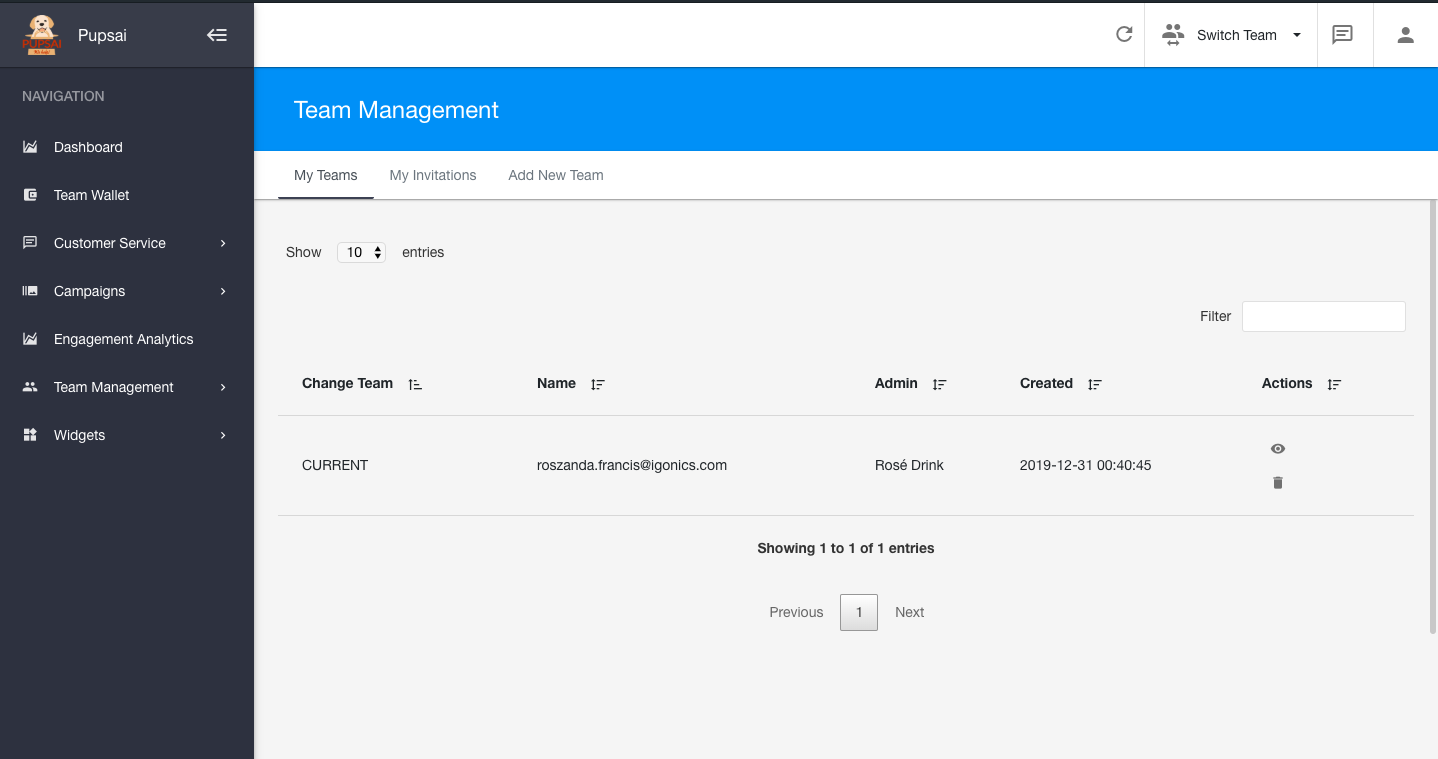View team details via eye icon

point(1277,449)
